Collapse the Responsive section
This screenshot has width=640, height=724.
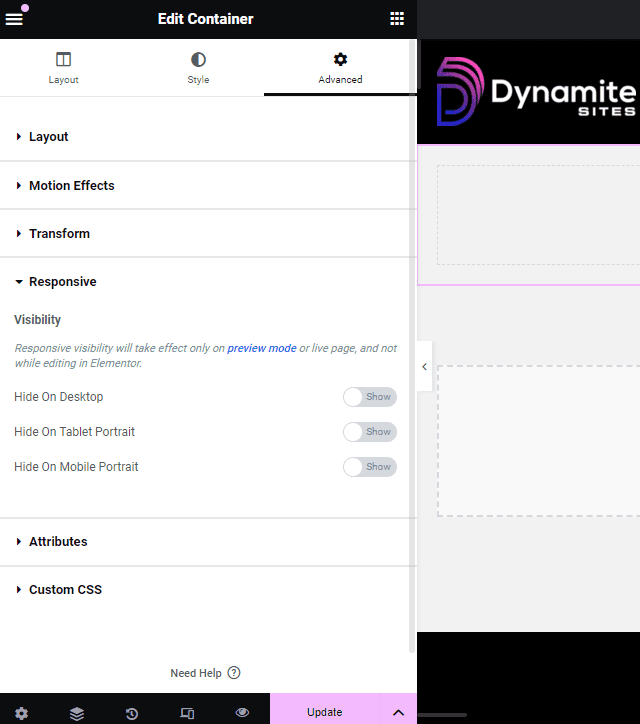click(62, 282)
